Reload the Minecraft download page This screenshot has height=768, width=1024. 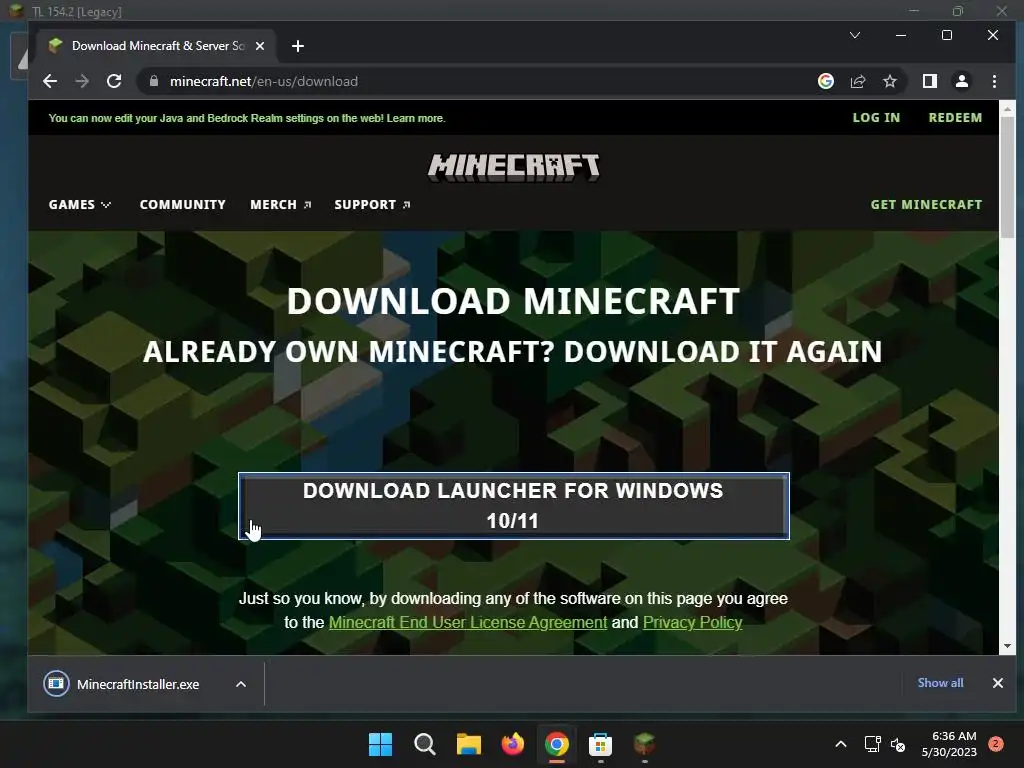click(114, 81)
